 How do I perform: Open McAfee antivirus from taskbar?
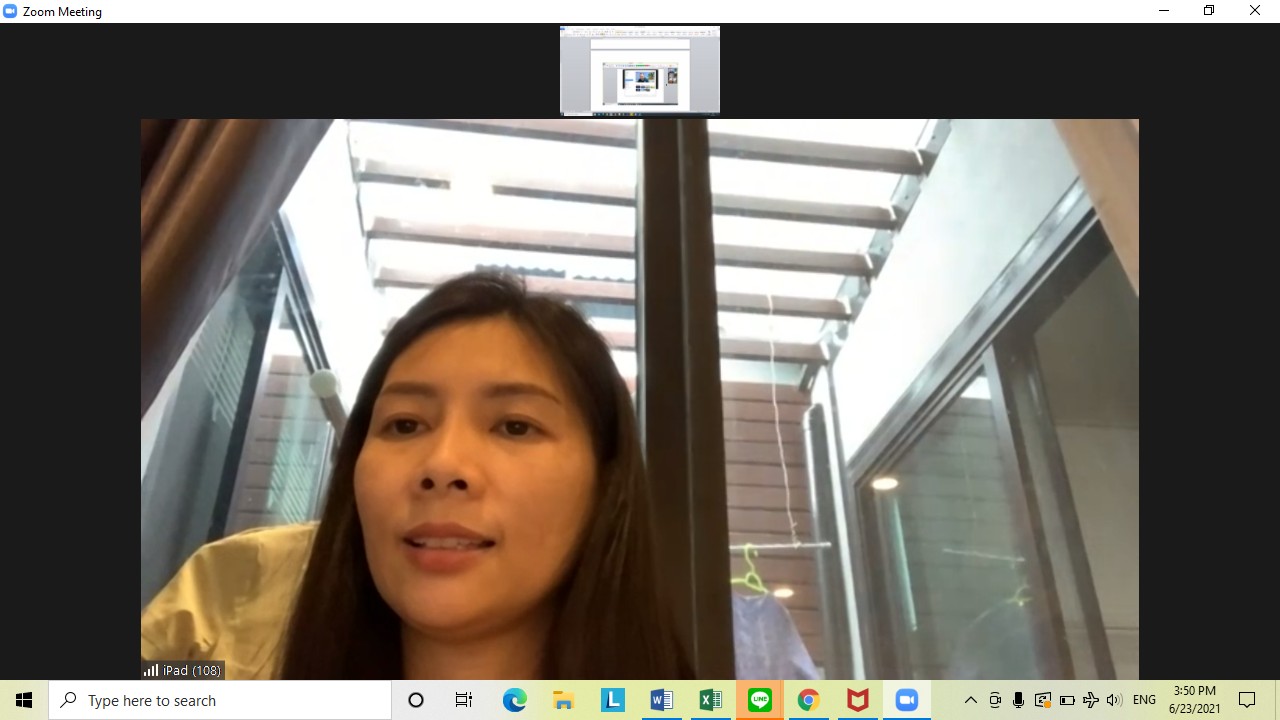(x=857, y=700)
